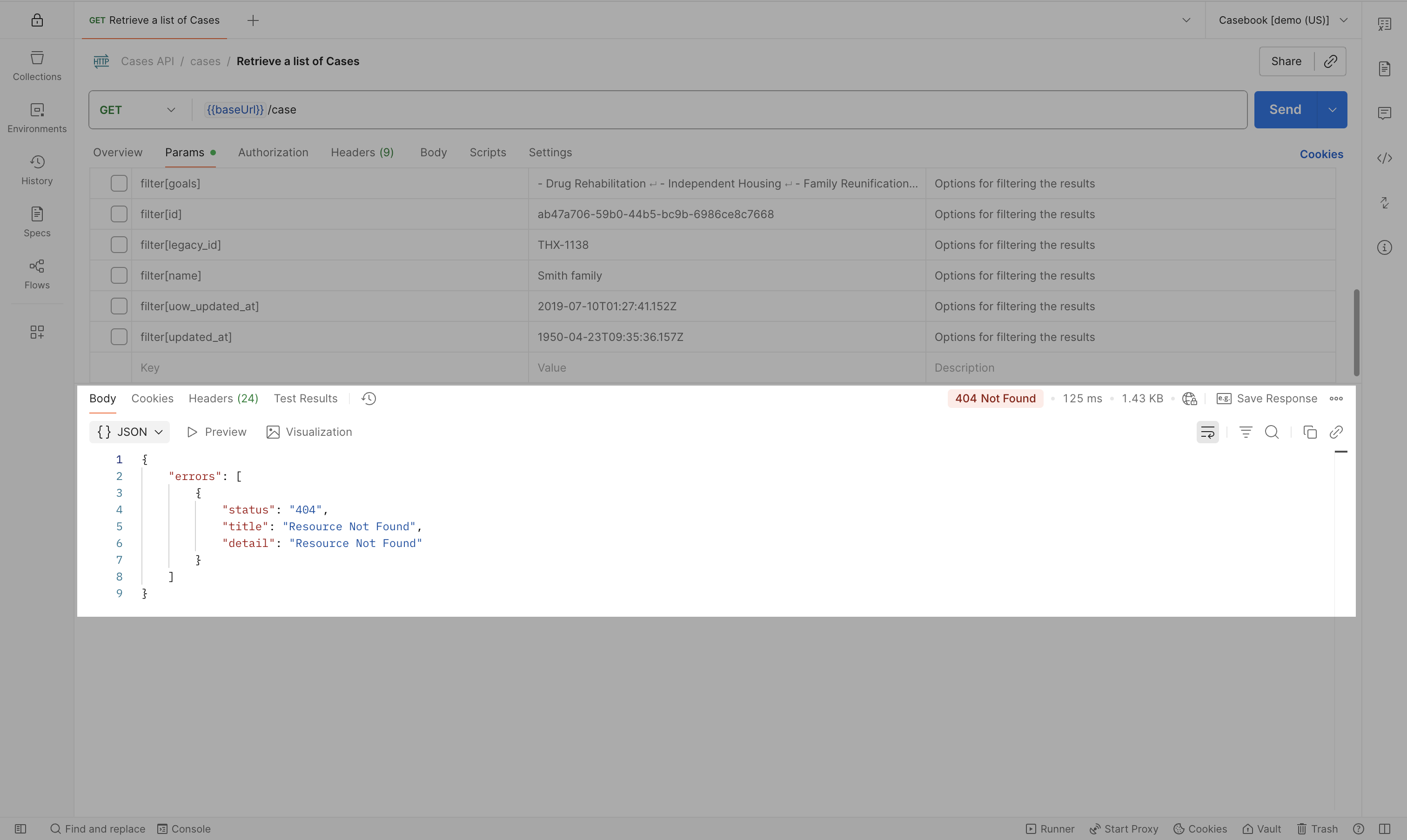Open the Collections sidebar panel
1407x840 pixels.
pos(37,66)
